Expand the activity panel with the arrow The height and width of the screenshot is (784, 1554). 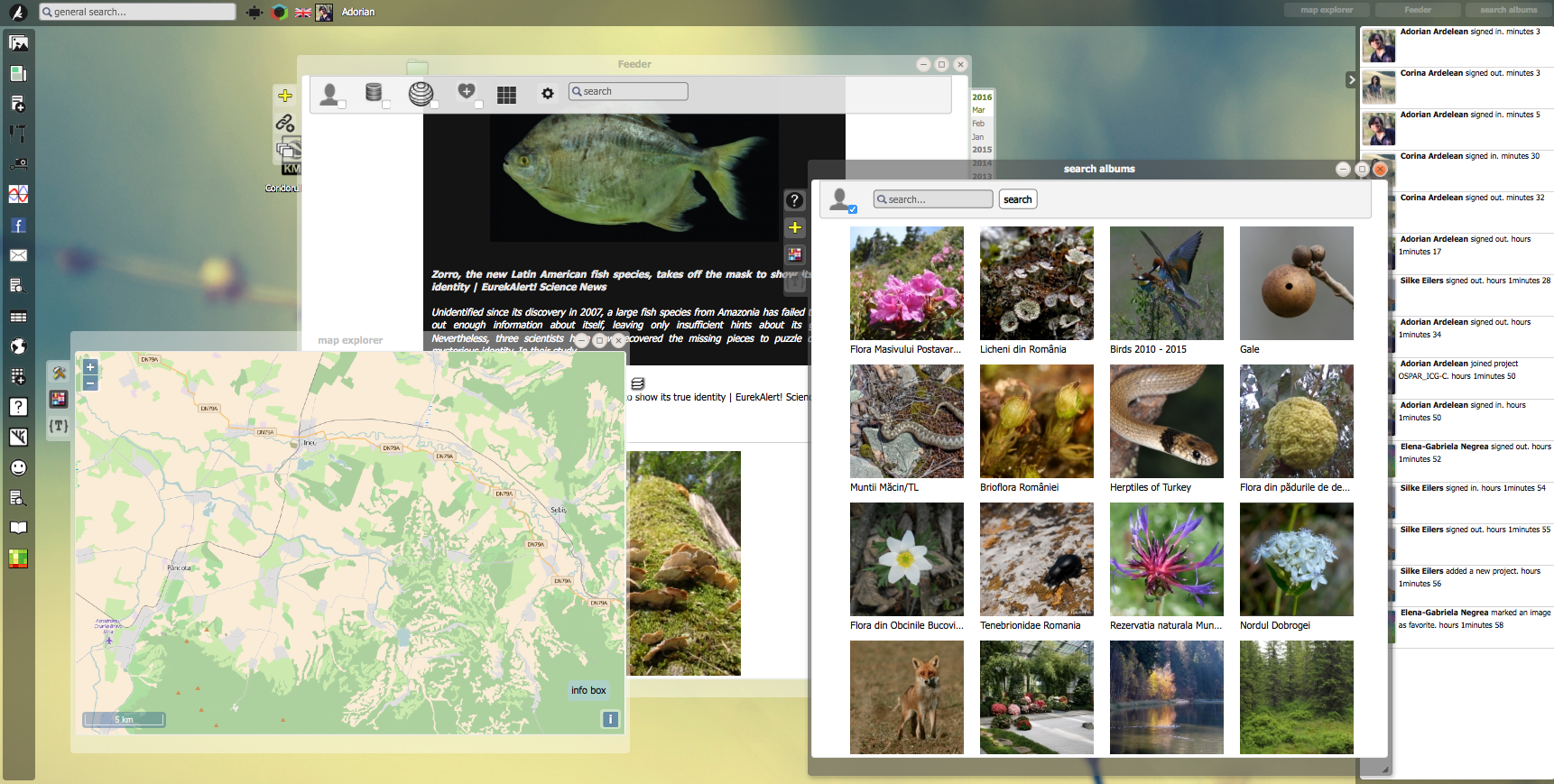click(1351, 79)
